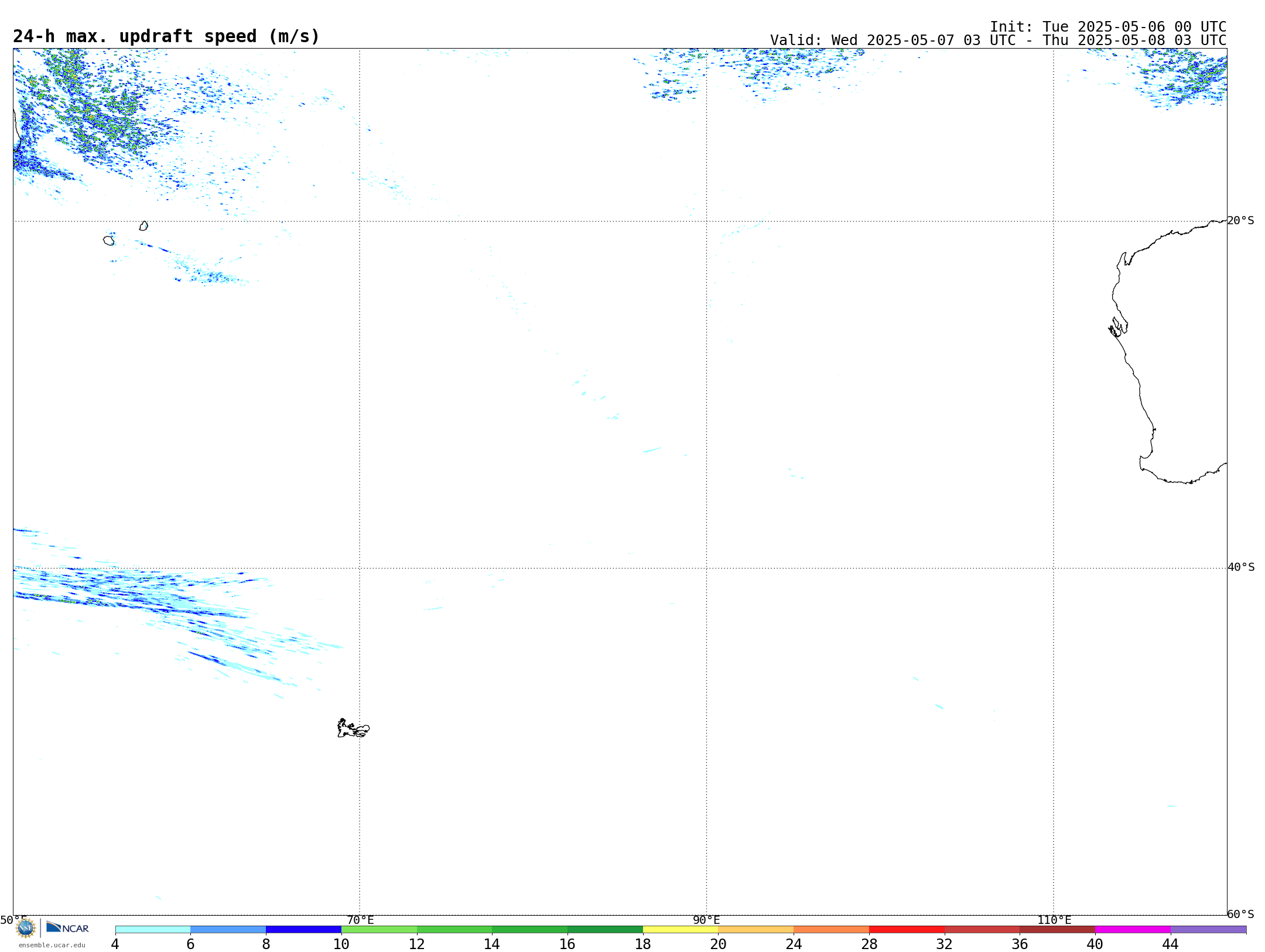
Task: Click the purple swatch above 44
Action: (x=1208, y=930)
